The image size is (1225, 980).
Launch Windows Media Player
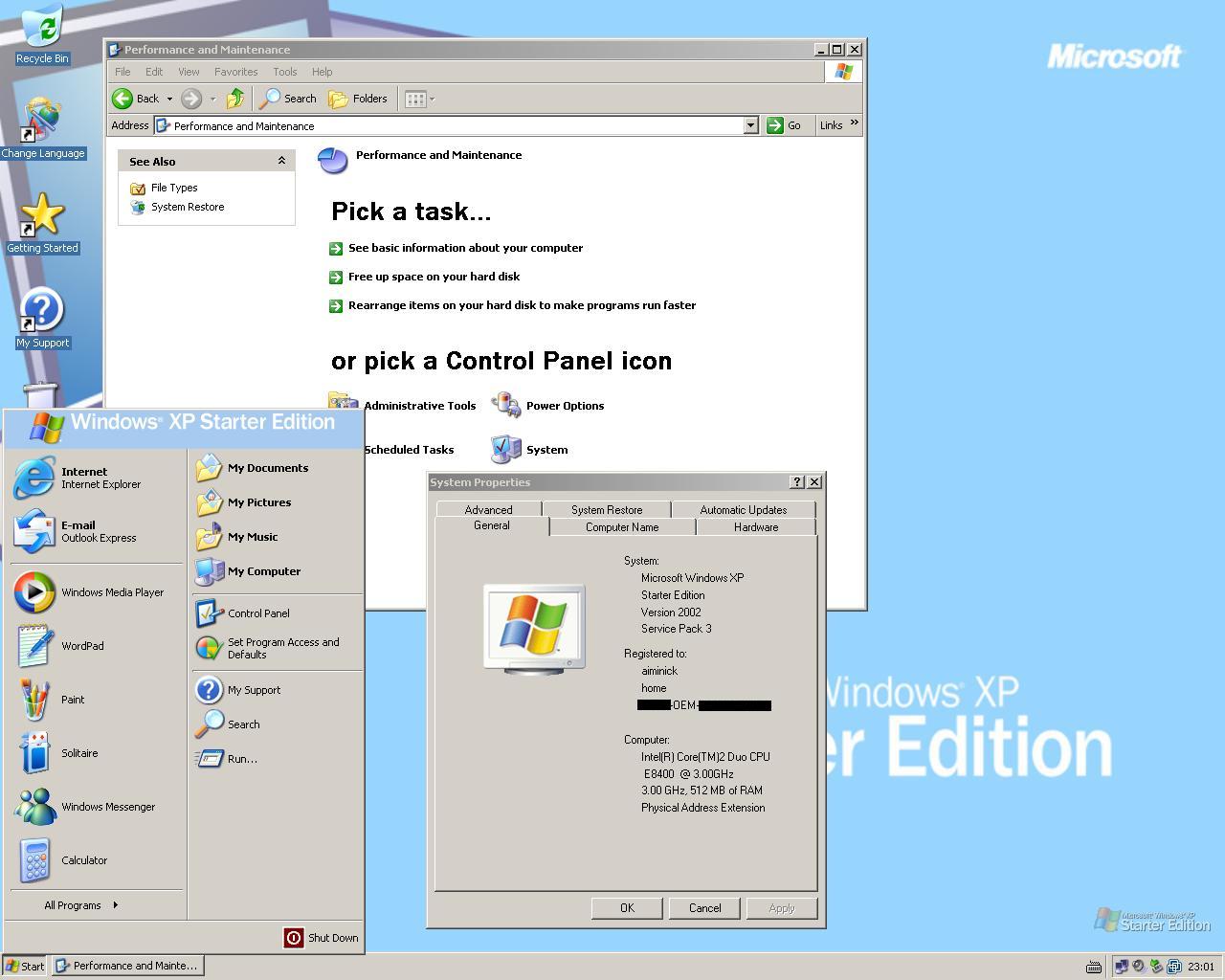point(96,592)
